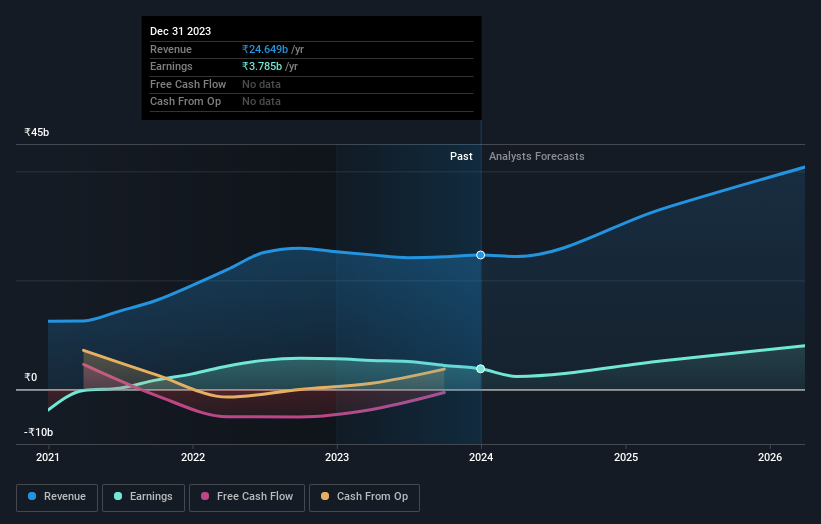Screen dimensions: 821x524
Task: Click the pink Free Cash Flow legend dot
Action: pyautogui.click(x=205, y=496)
